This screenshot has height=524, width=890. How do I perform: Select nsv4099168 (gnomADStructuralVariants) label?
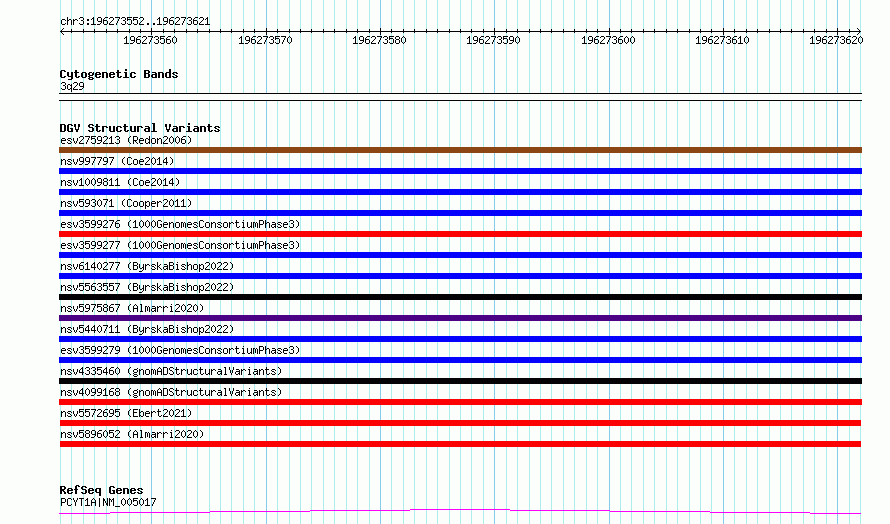(x=171, y=392)
